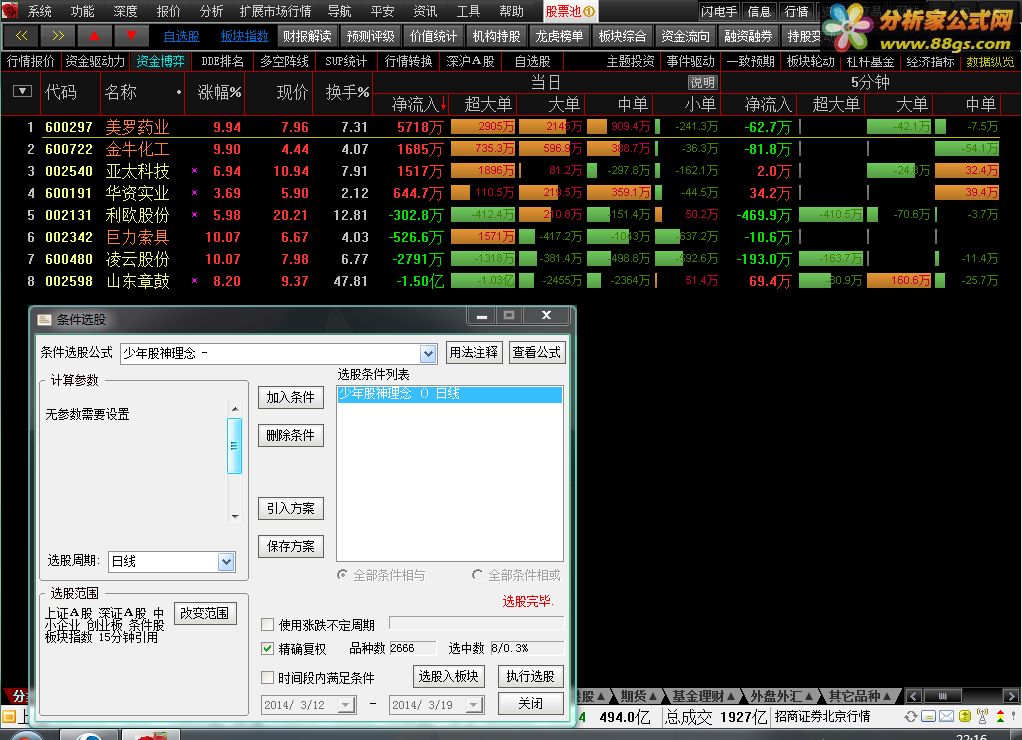This screenshot has height=740, width=1022.
Task: Click the double right arrow toolbar button
Action: pos(57,36)
